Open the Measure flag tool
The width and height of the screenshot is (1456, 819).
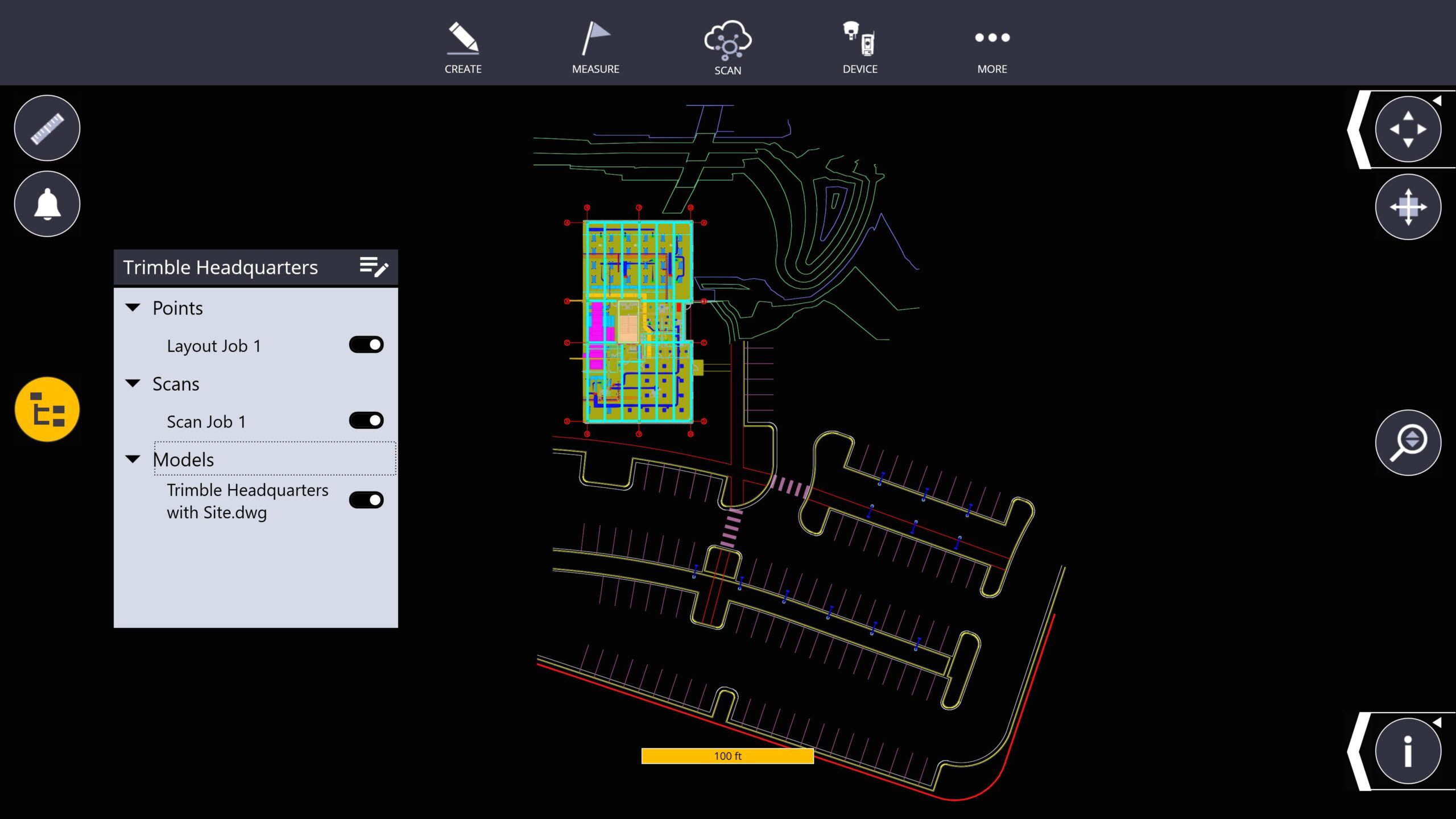click(x=595, y=47)
